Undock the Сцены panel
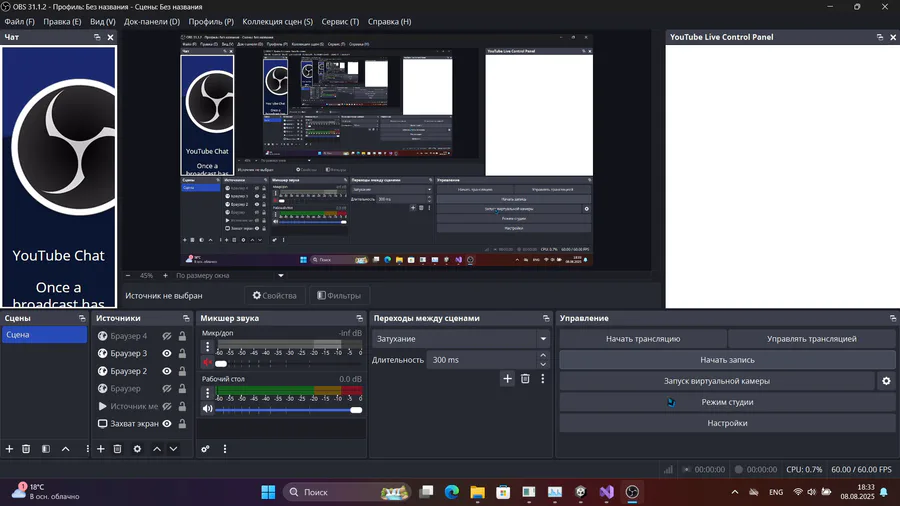Viewport: 900px width, 506px height. tap(82, 318)
